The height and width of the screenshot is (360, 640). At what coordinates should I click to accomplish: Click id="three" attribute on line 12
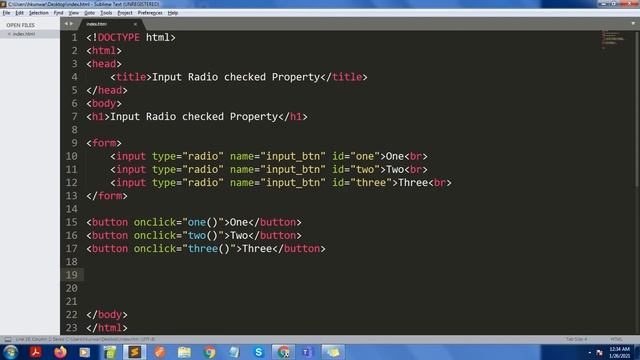(362, 183)
